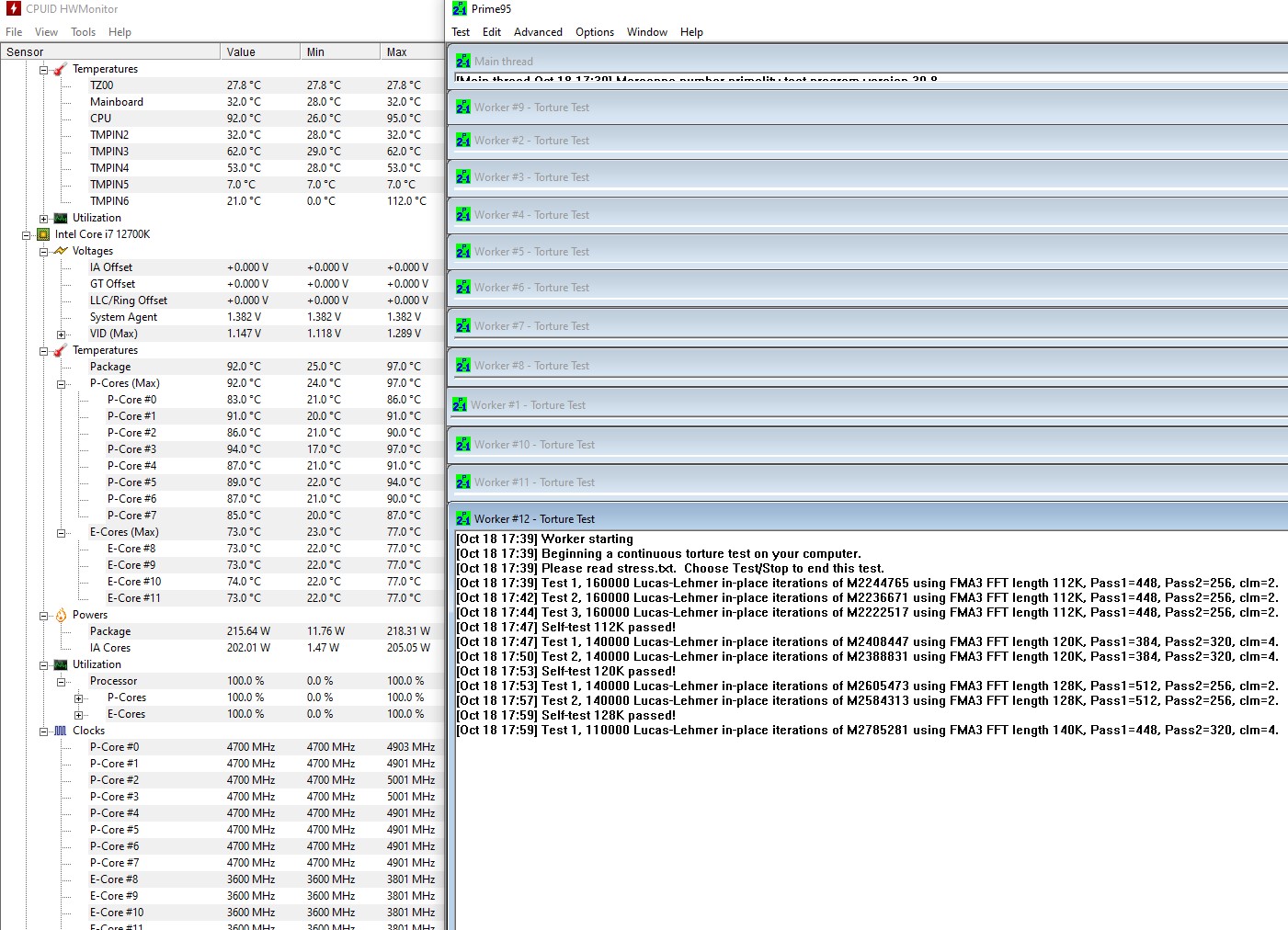Click the 215.64 W package power value
This screenshot has width=1288, height=930.
pyautogui.click(x=248, y=631)
